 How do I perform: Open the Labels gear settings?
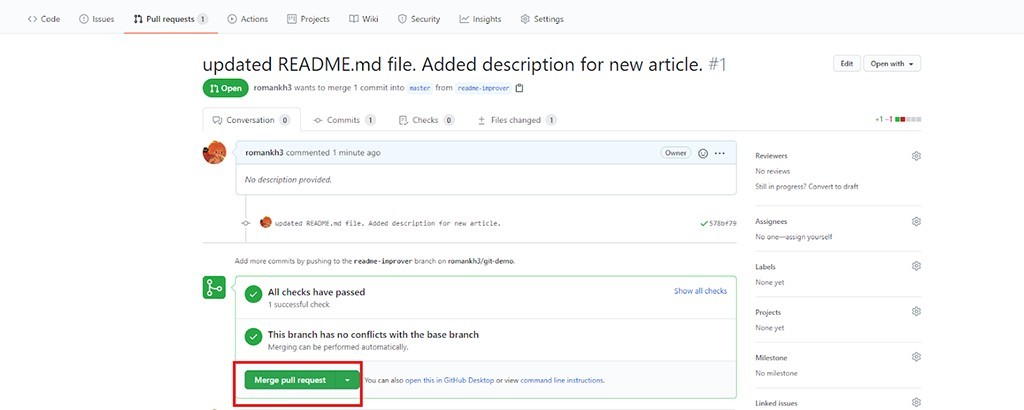[x=916, y=267]
